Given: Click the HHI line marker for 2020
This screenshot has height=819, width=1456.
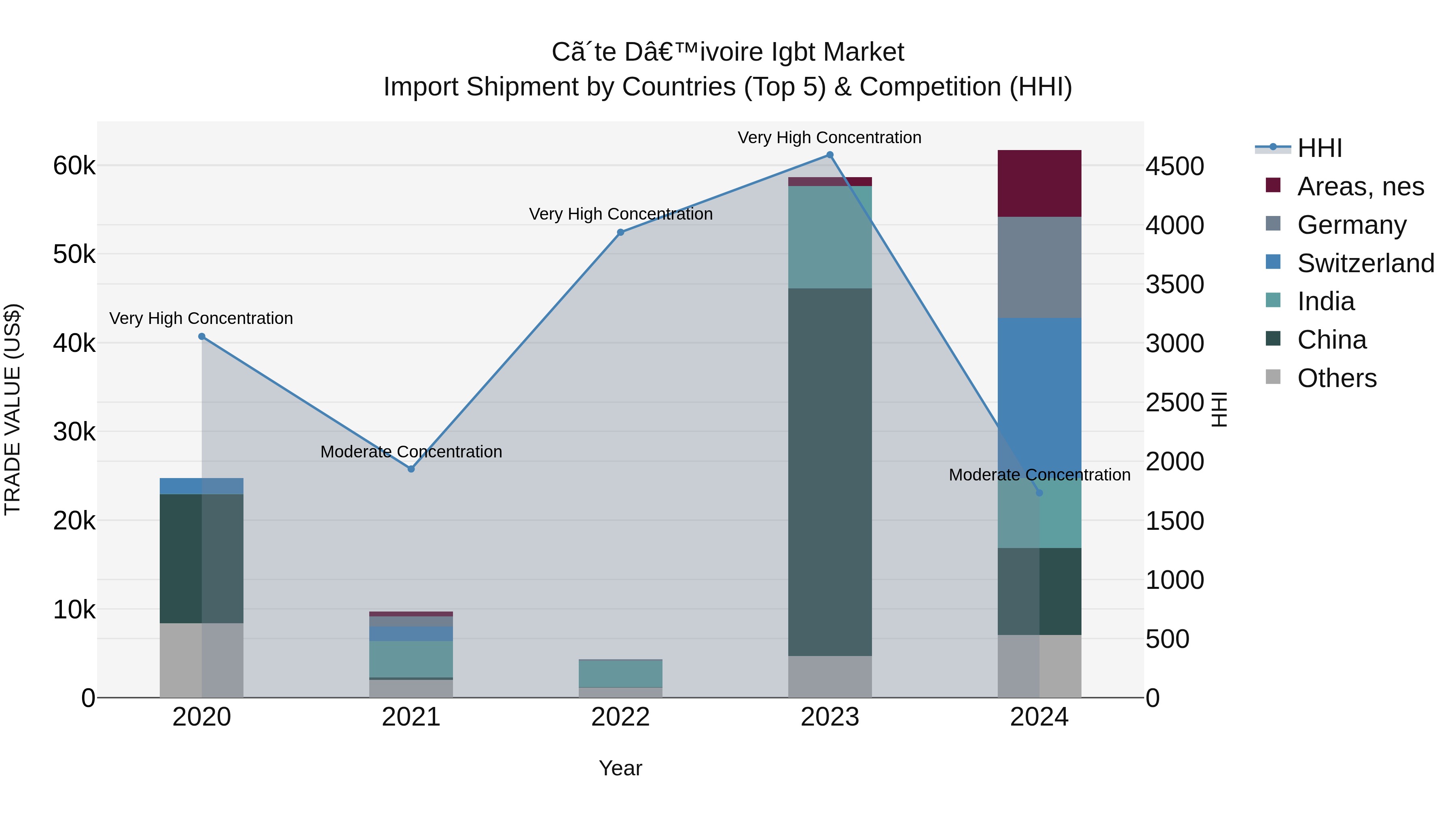Looking at the screenshot, I should (202, 336).
